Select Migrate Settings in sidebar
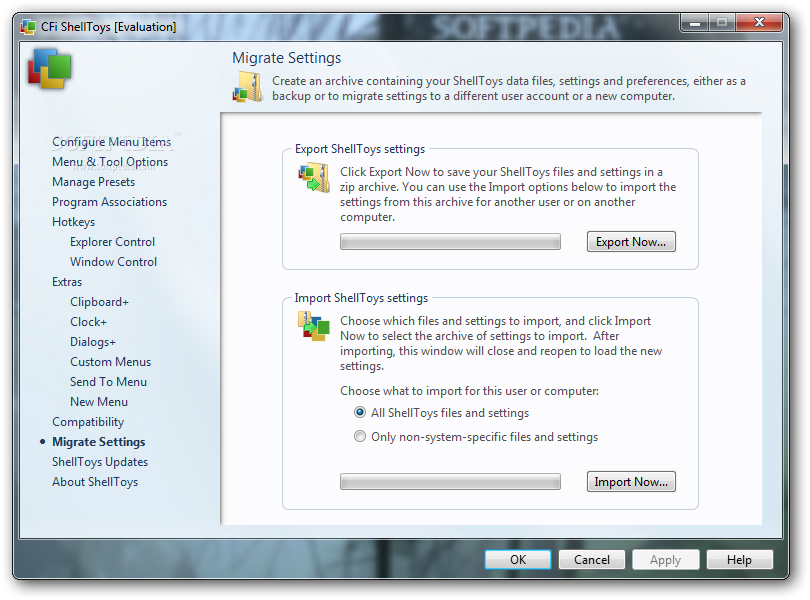Screen dimensions: 810x600 point(98,442)
